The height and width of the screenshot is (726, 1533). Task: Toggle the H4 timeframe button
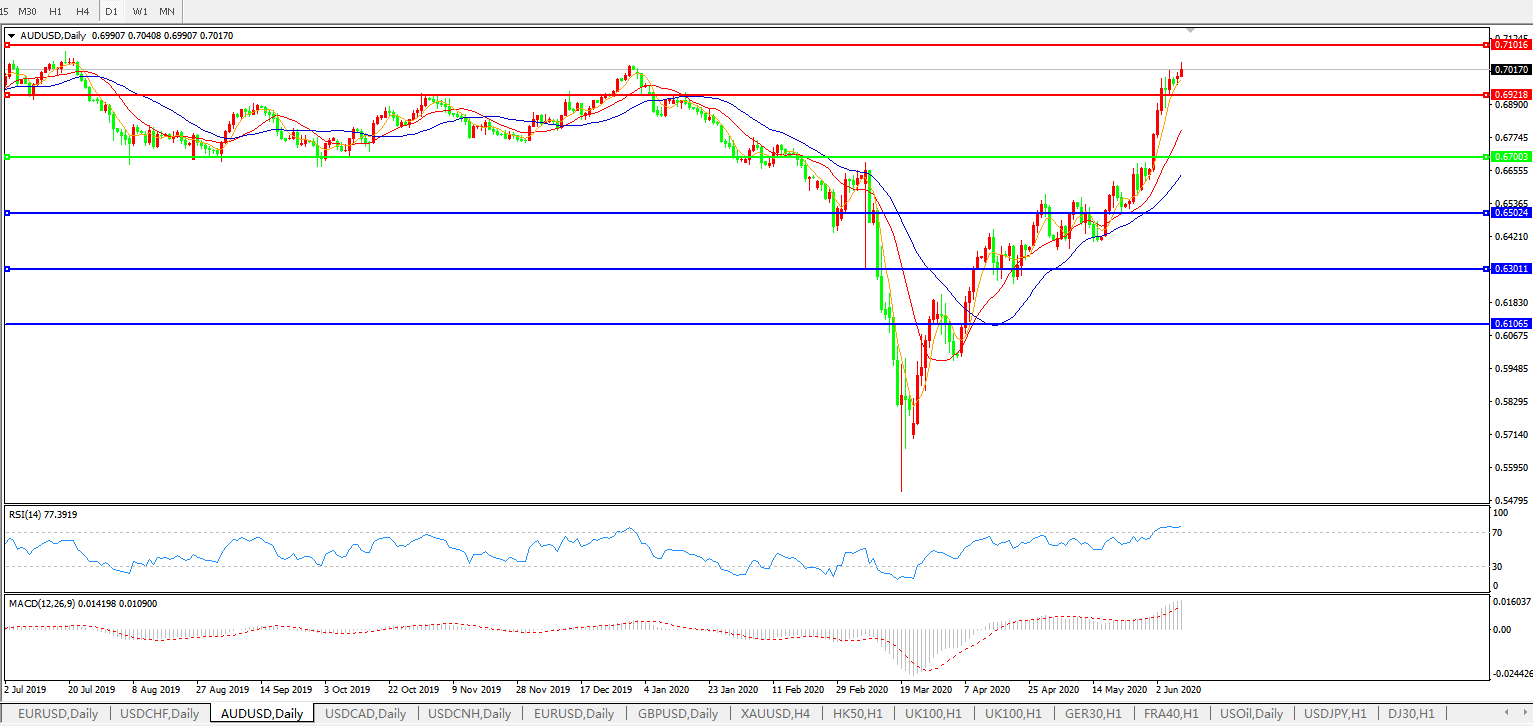pos(82,11)
